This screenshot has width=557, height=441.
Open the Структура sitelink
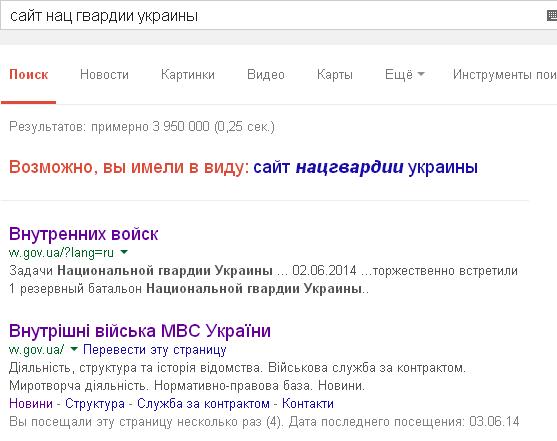point(95,404)
